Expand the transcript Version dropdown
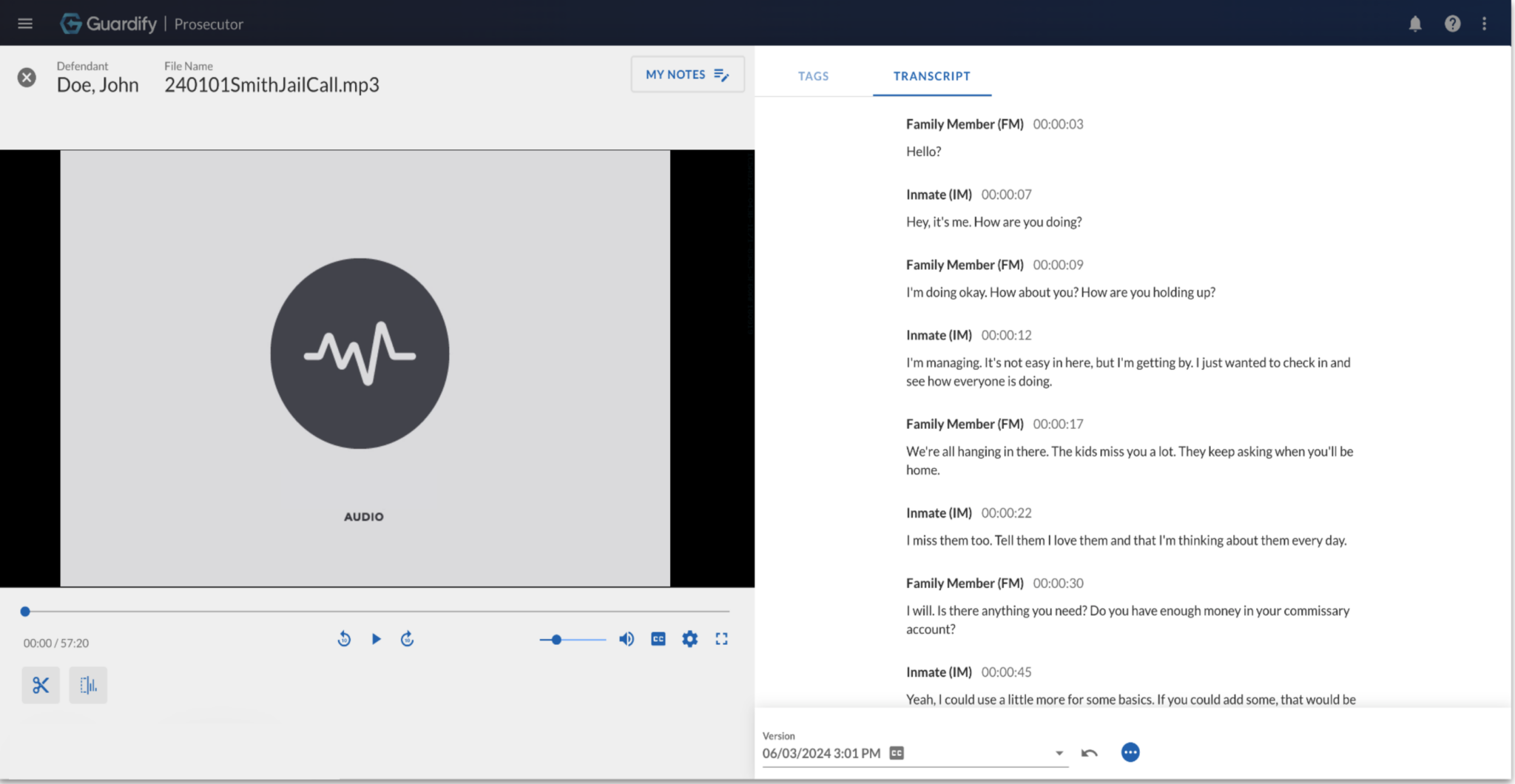Image resolution: width=1515 pixels, height=784 pixels. tap(1059, 754)
